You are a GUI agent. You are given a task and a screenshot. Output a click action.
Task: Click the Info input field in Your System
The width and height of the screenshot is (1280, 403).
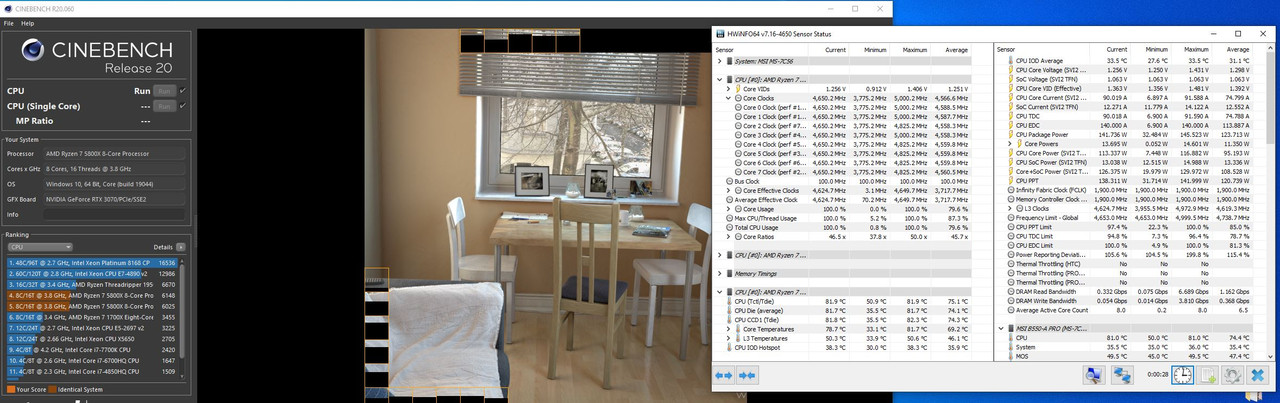(x=113, y=214)
